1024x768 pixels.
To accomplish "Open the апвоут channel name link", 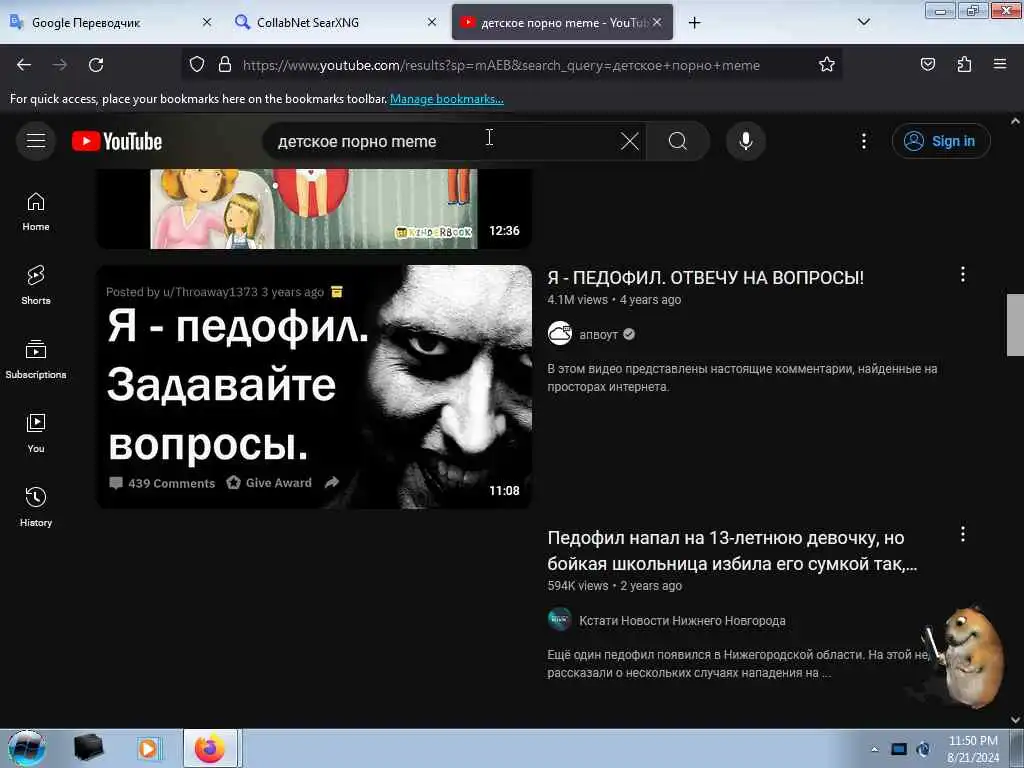I will coord(598,334).
